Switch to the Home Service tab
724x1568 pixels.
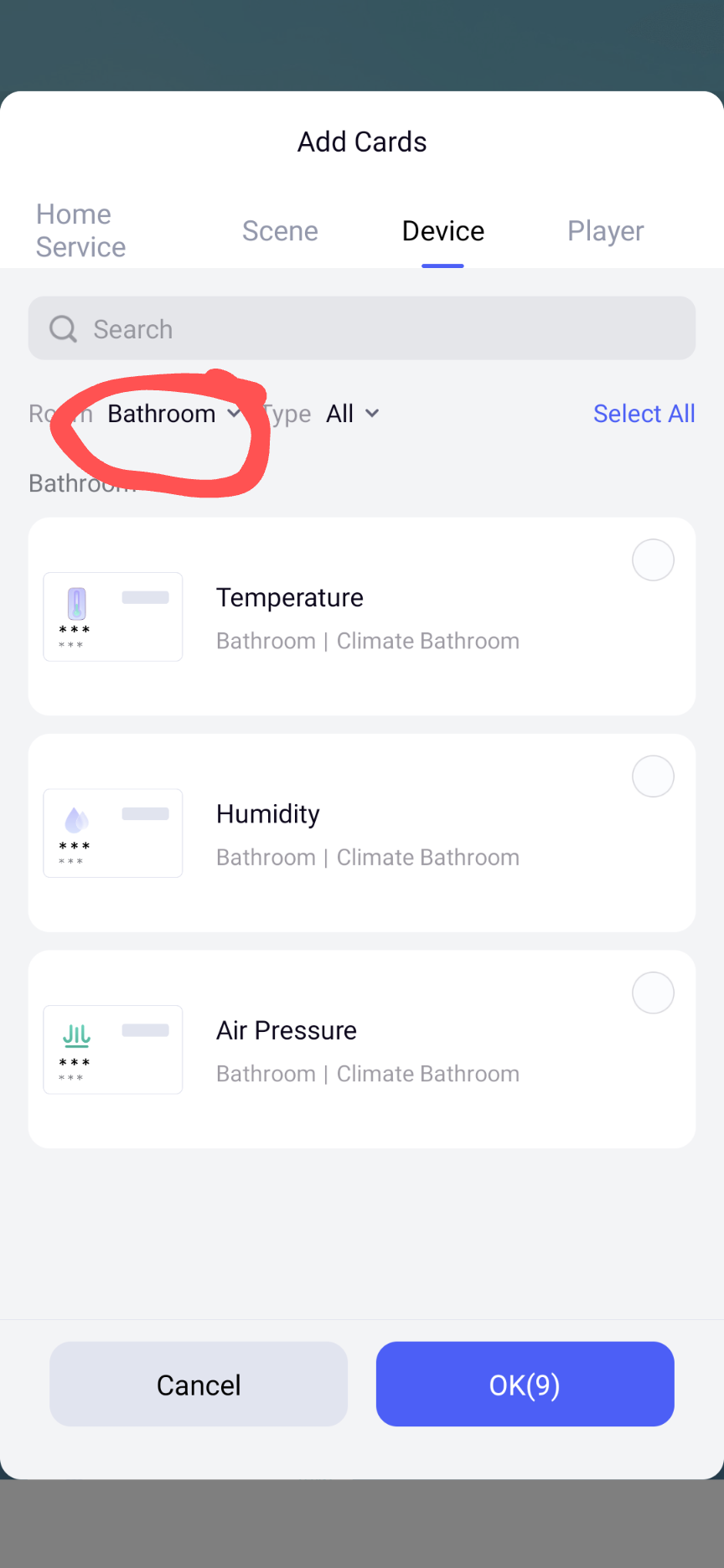click(x=80, y=231)
